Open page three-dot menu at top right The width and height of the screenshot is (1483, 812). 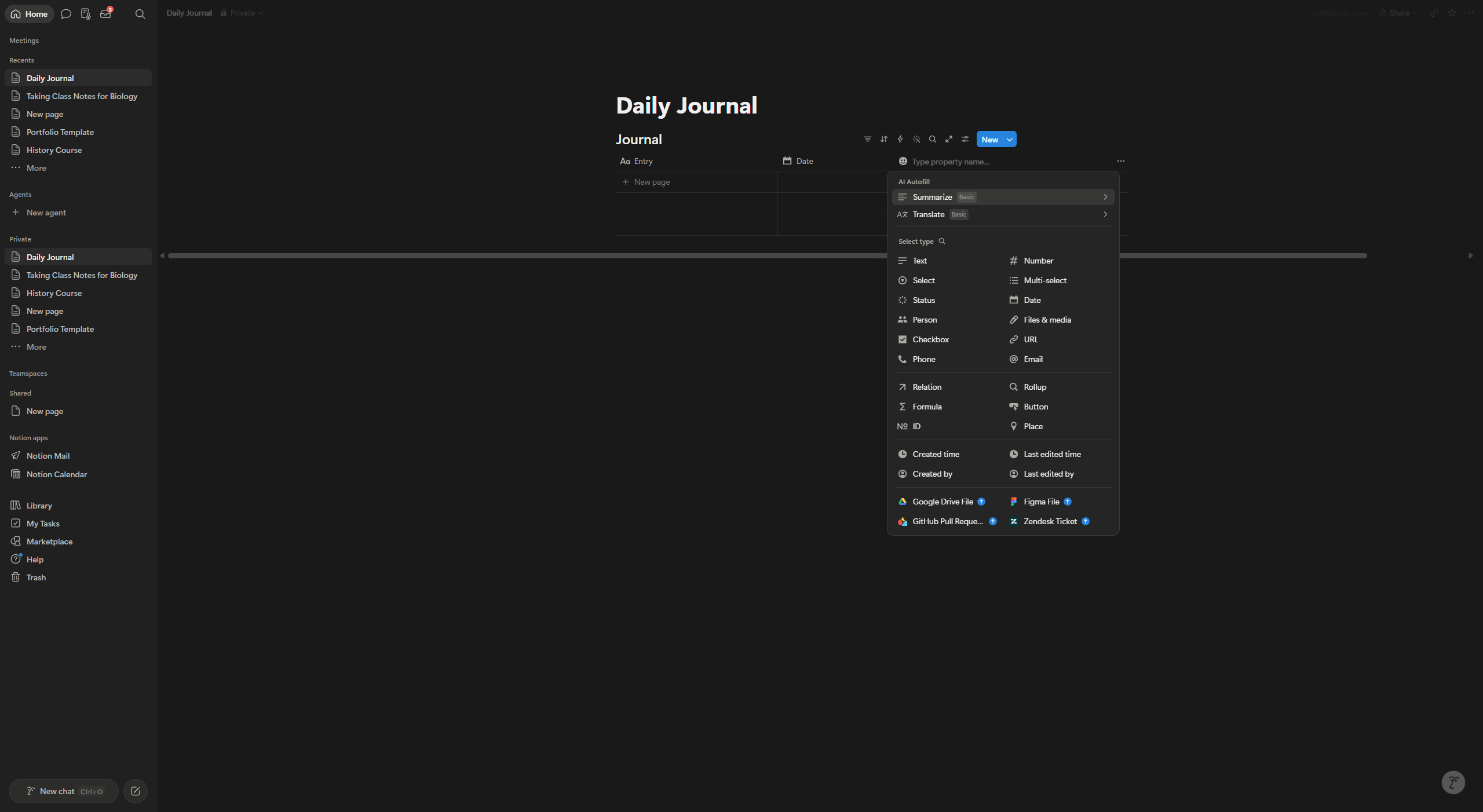[x=1469, y=13]
